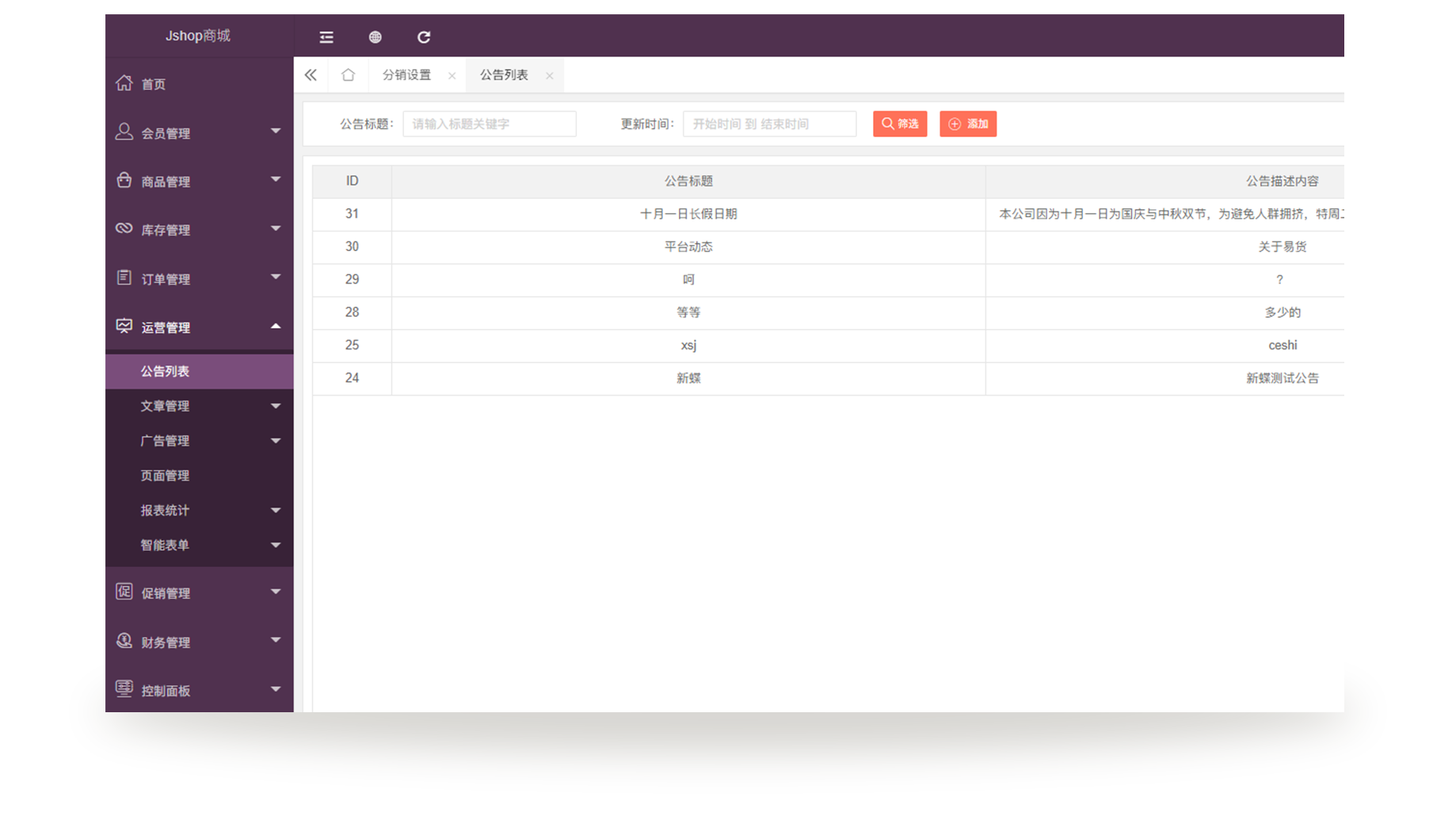Open the 更新时间 date range field
The image size is (1456, 816).
[x=770, y=124]
